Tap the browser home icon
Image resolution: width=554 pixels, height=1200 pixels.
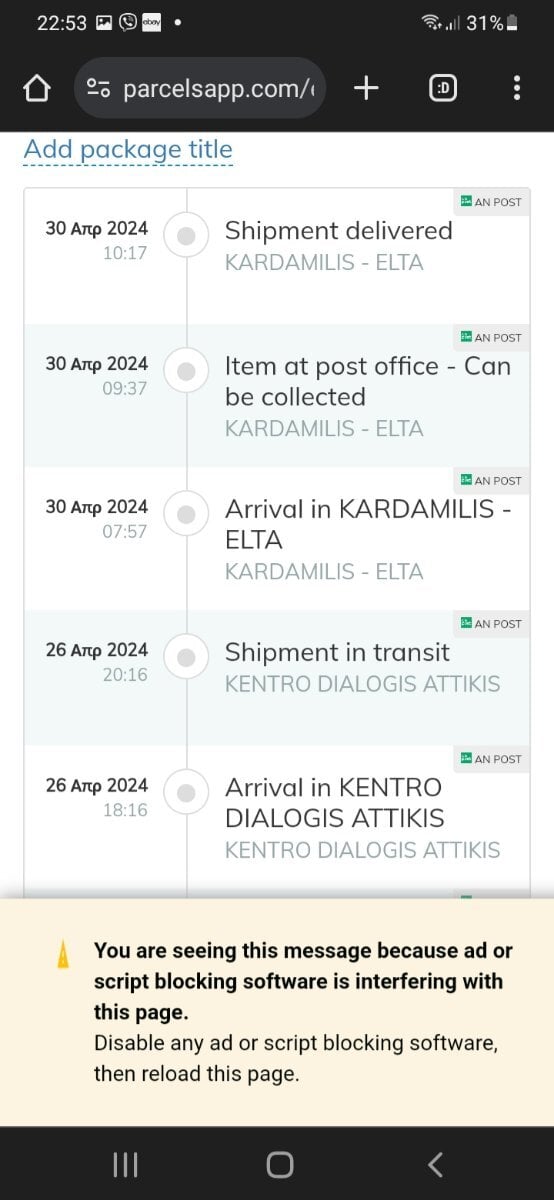coord(37,89)
